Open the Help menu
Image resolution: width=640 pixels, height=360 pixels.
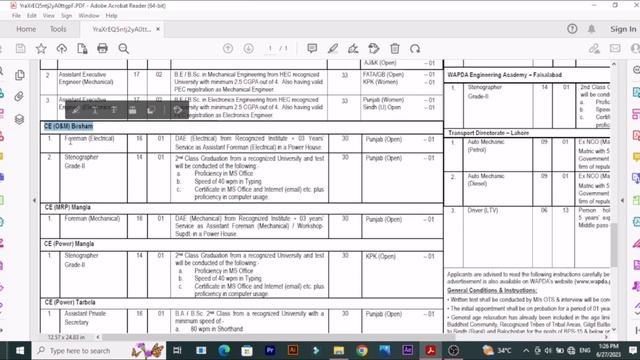pos(111,16)
